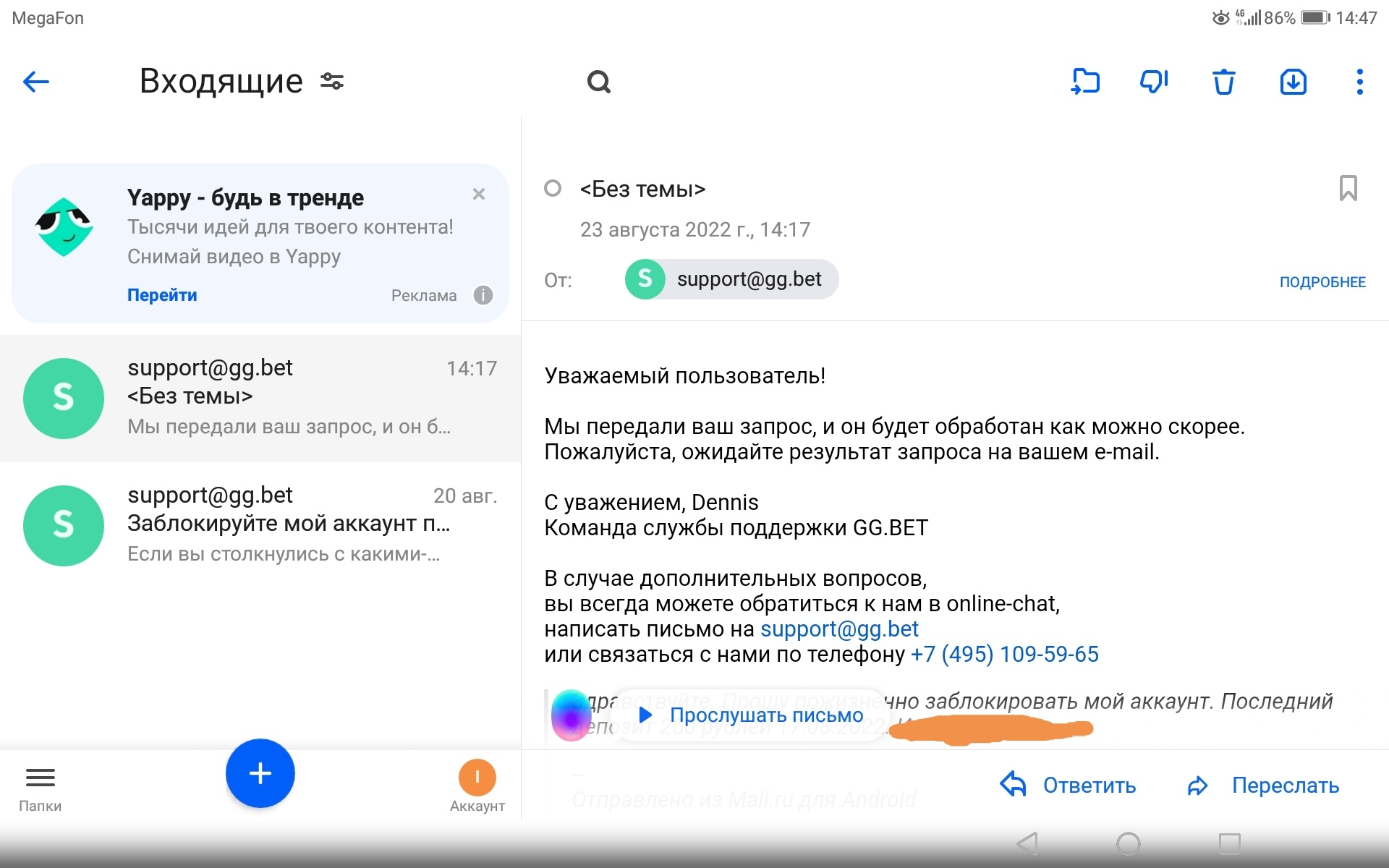Open Папки folders menu

[41, 789]
